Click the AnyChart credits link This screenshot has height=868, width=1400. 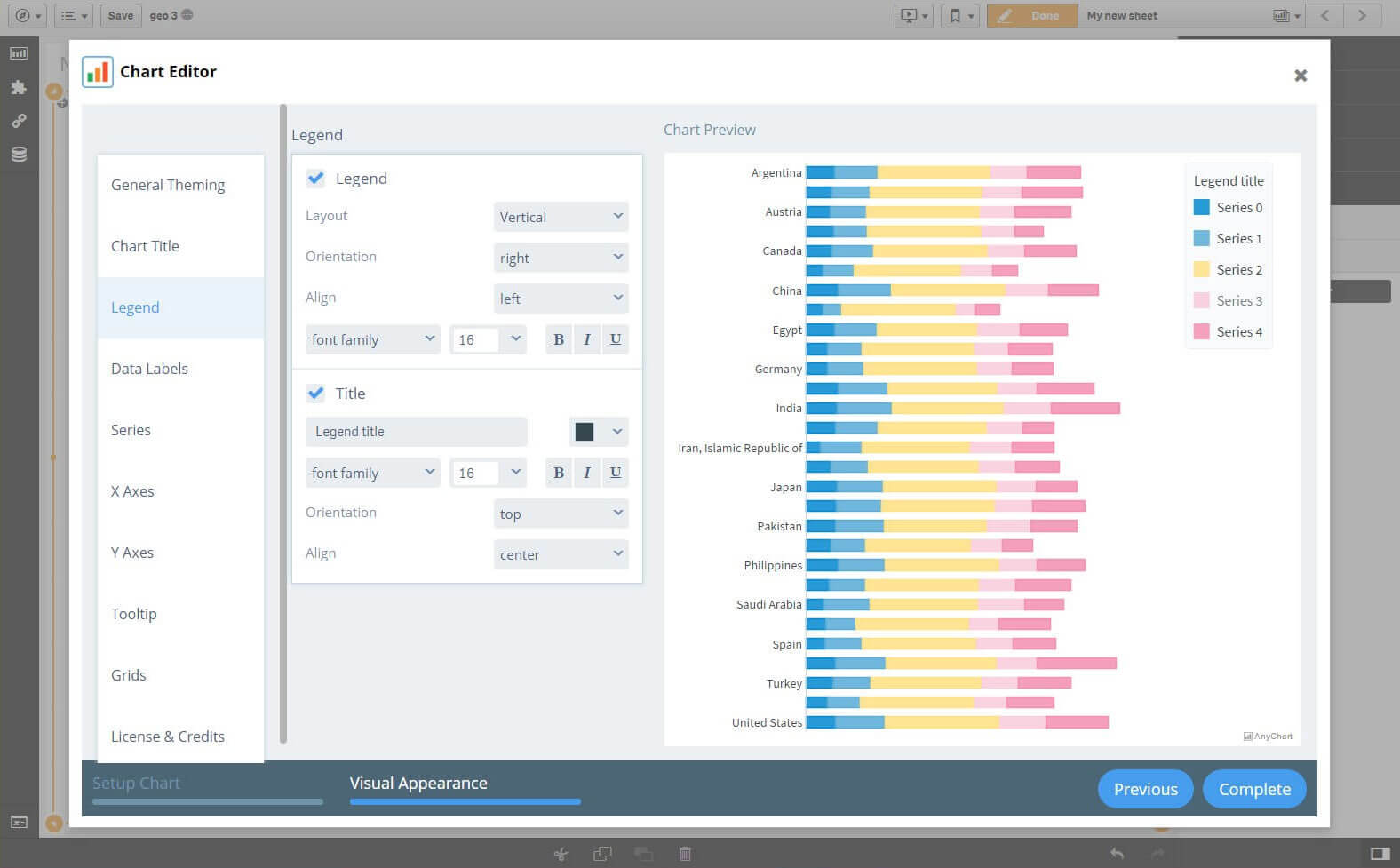pyautogui.click(x=1268, y=737)
